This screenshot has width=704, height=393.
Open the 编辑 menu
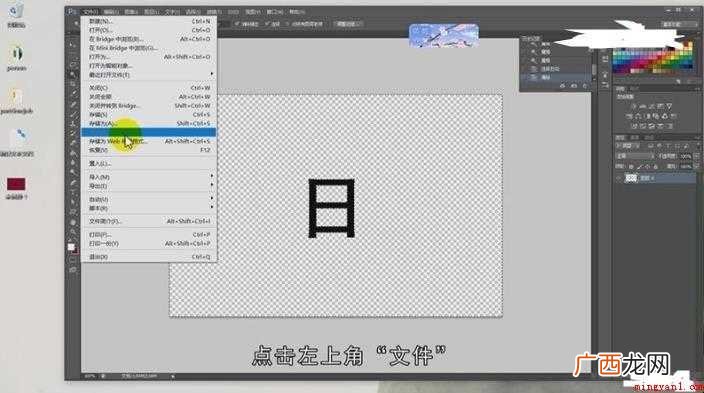tap(111, 12)
